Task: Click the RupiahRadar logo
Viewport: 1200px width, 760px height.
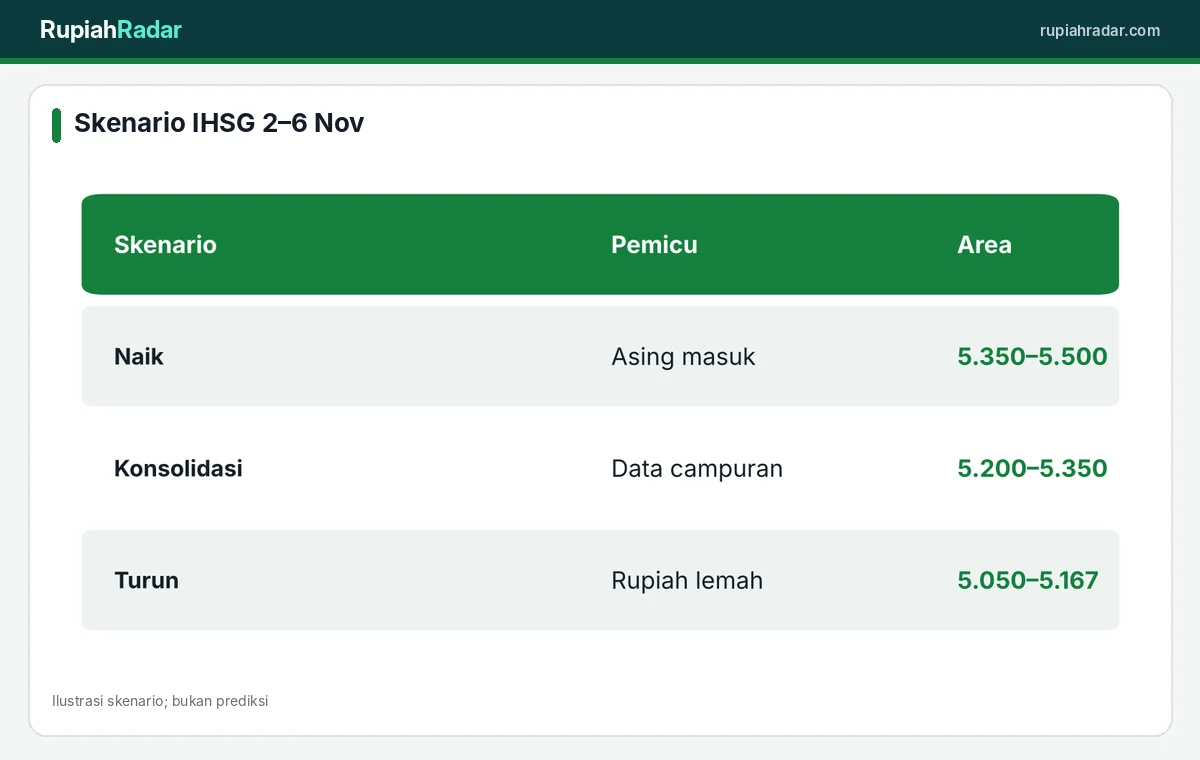Action: [111, 30]
